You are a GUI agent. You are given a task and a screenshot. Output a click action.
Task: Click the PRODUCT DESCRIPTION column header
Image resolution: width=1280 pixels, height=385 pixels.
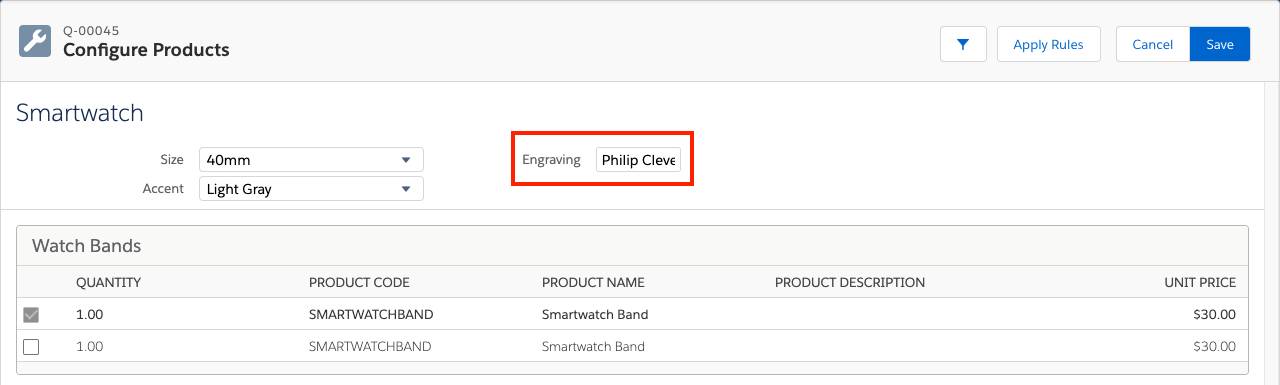coord(850,282)
